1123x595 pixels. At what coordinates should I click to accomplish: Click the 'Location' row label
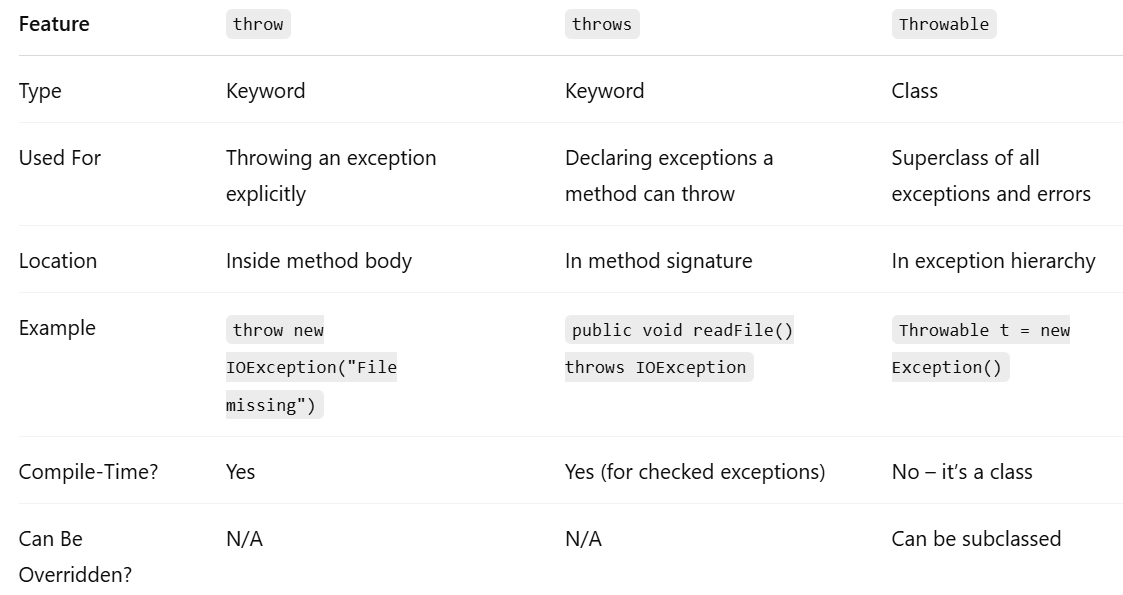coord(57,261)
